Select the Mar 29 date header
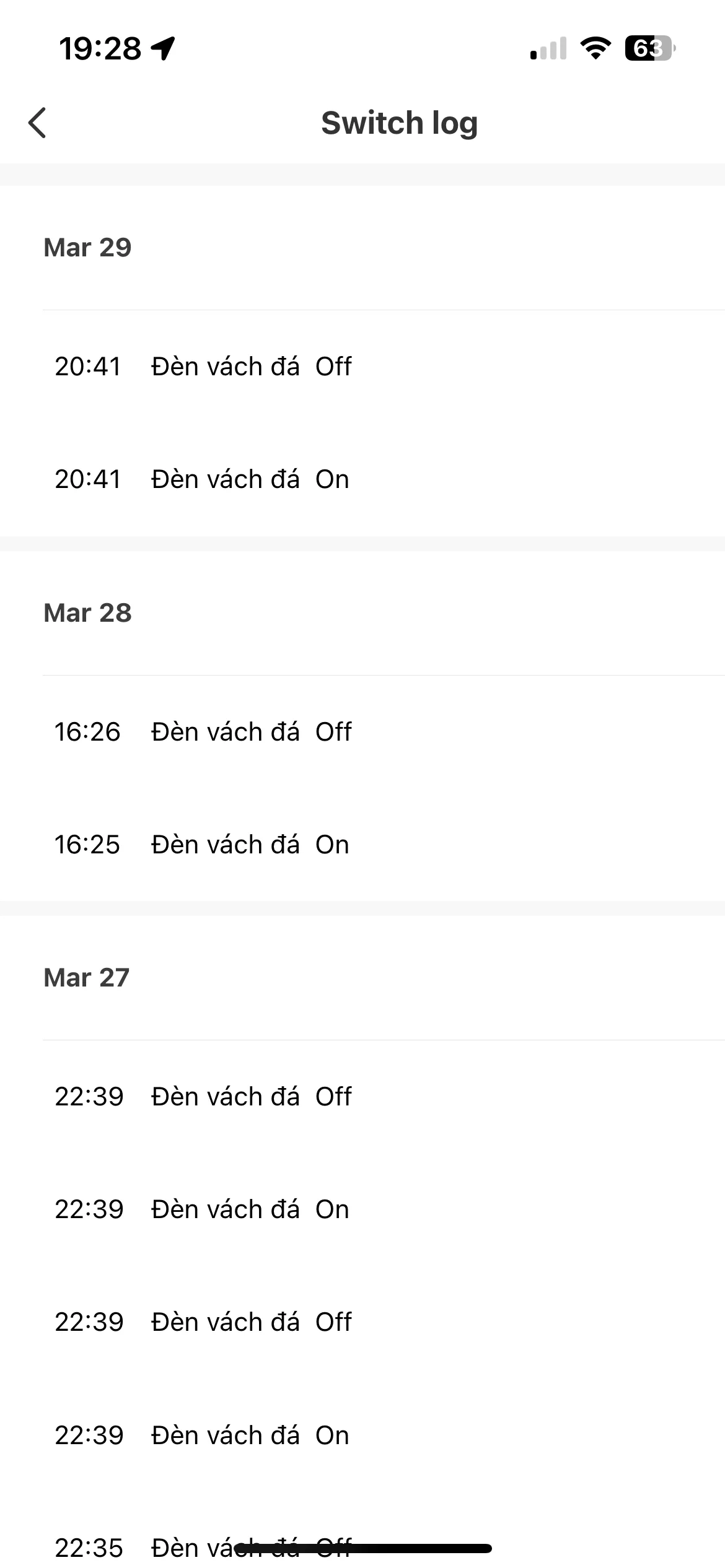 [x=87, y=248]
